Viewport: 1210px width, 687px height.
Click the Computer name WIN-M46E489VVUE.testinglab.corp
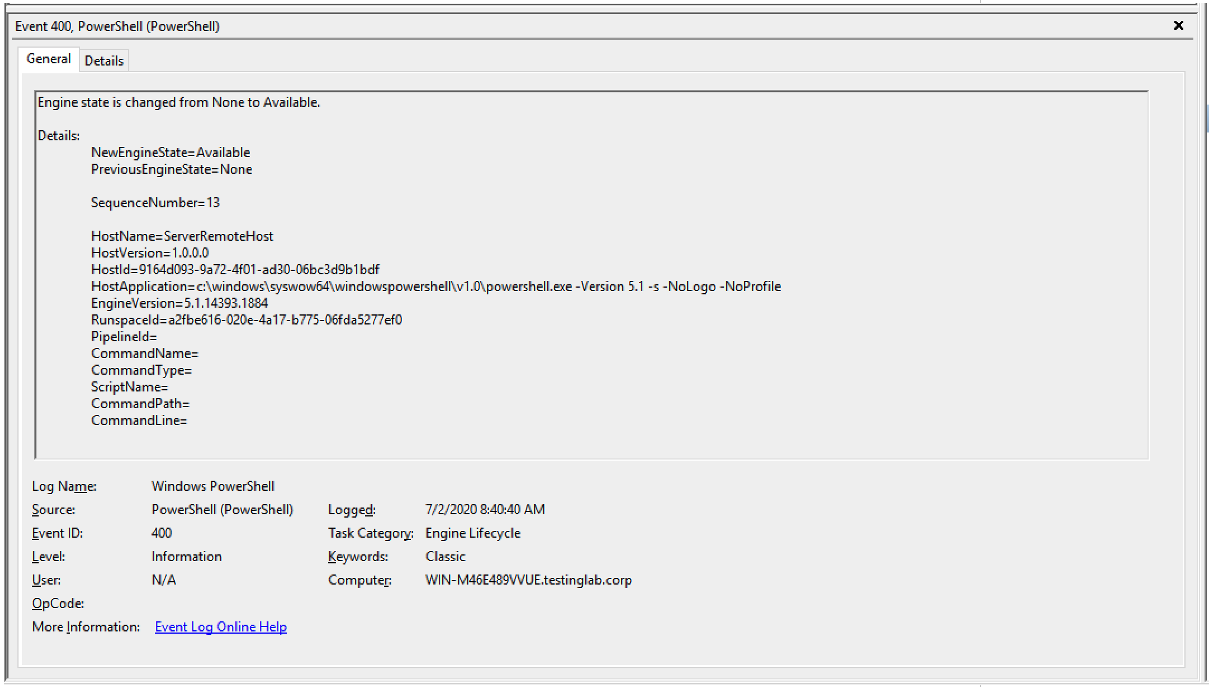coord(528,580)
